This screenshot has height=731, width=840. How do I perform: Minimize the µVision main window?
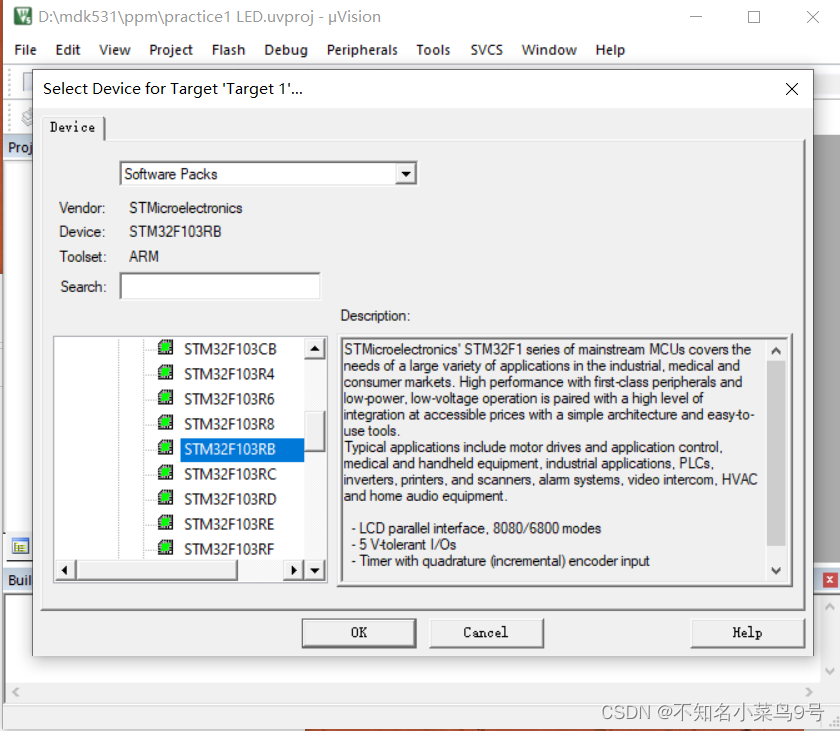(x=696, y=17)
